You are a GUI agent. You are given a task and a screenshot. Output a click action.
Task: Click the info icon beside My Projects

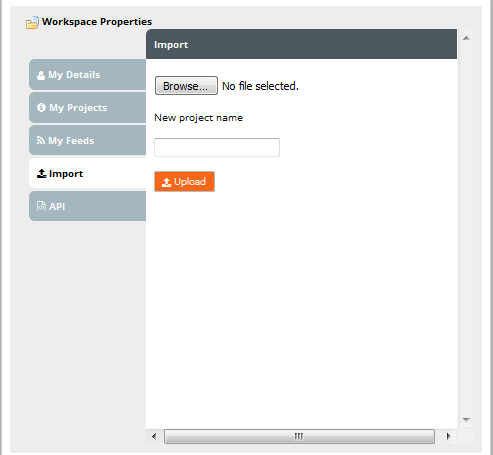pyautogui.click(x=41, y=108)
